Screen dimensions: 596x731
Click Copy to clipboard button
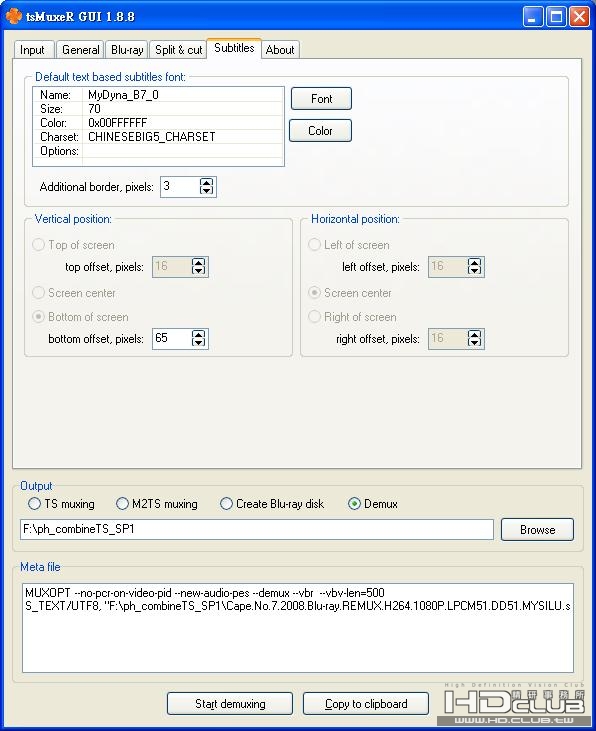pyautogui.click(x=366, y=703)
